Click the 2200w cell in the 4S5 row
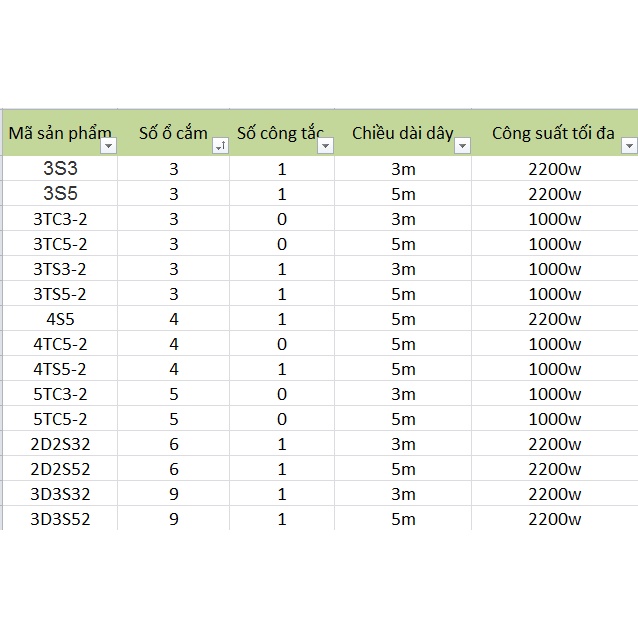638x638 pixels. [x=554, y=319]
